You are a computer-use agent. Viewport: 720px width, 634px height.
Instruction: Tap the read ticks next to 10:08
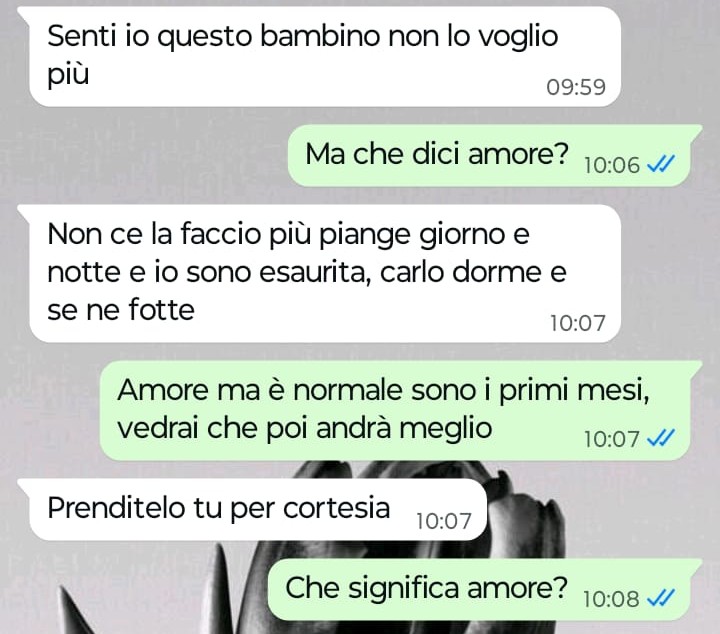660,597
